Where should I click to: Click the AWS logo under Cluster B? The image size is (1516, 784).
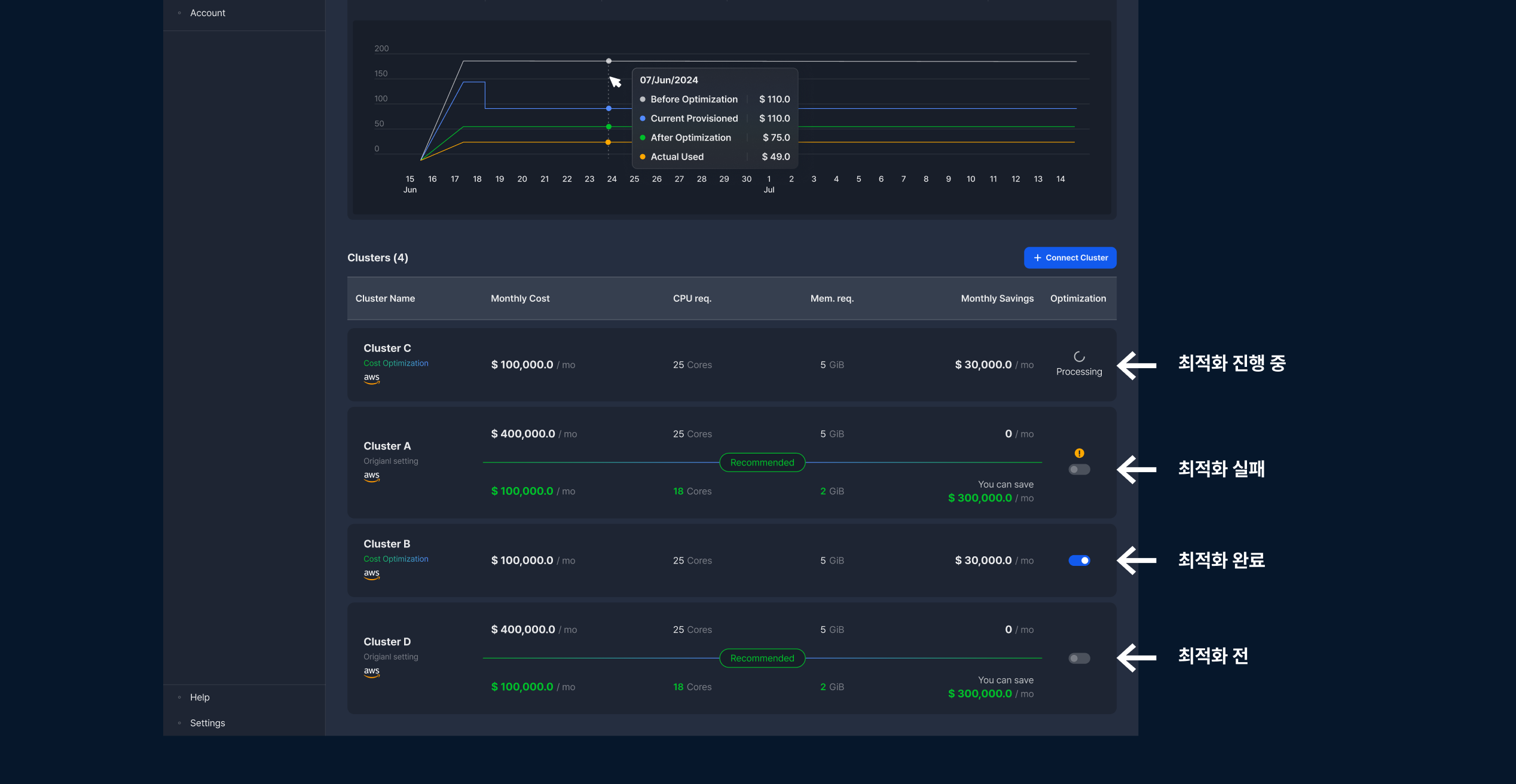point(371,574)
